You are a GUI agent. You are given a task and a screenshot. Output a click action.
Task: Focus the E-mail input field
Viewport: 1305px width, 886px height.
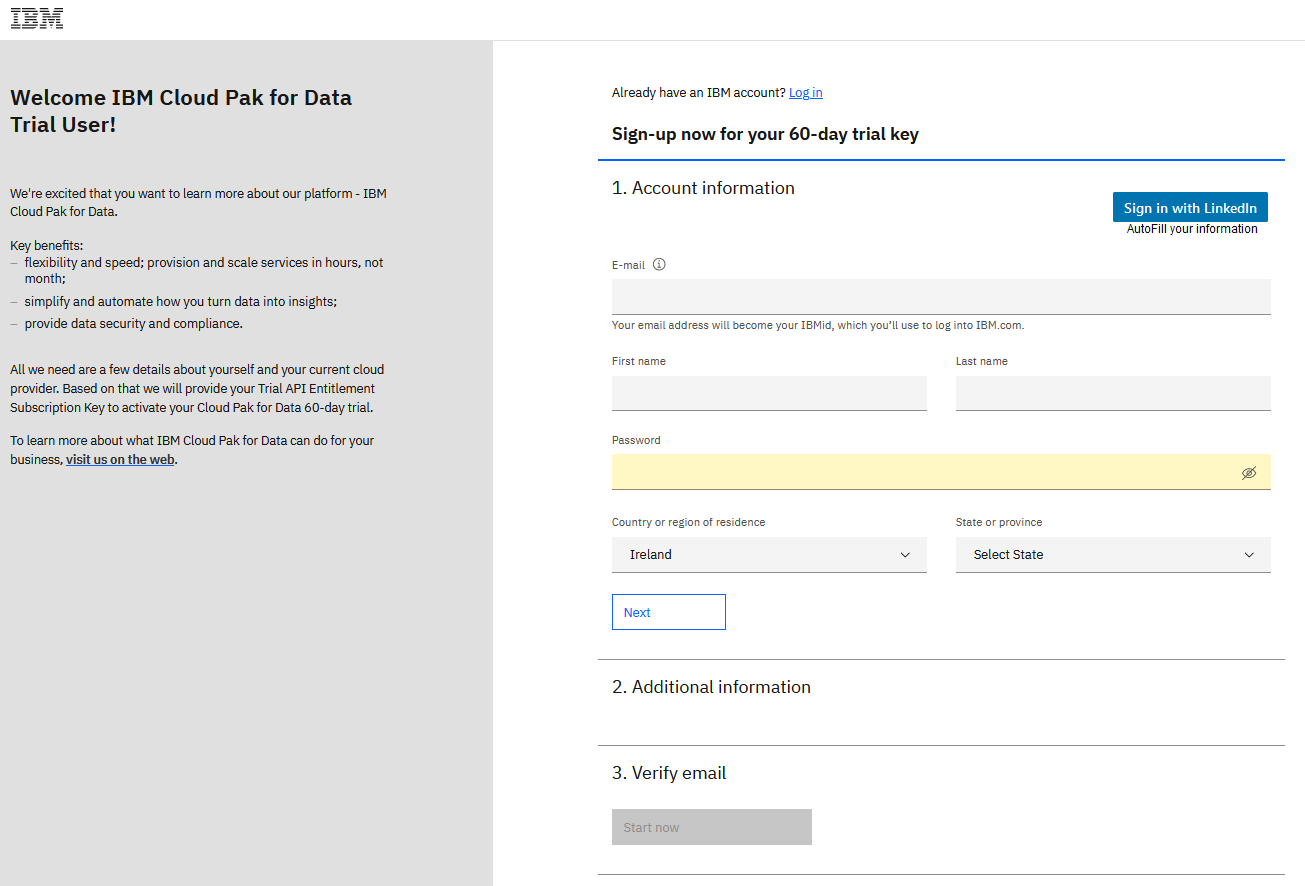pos(941,297)
